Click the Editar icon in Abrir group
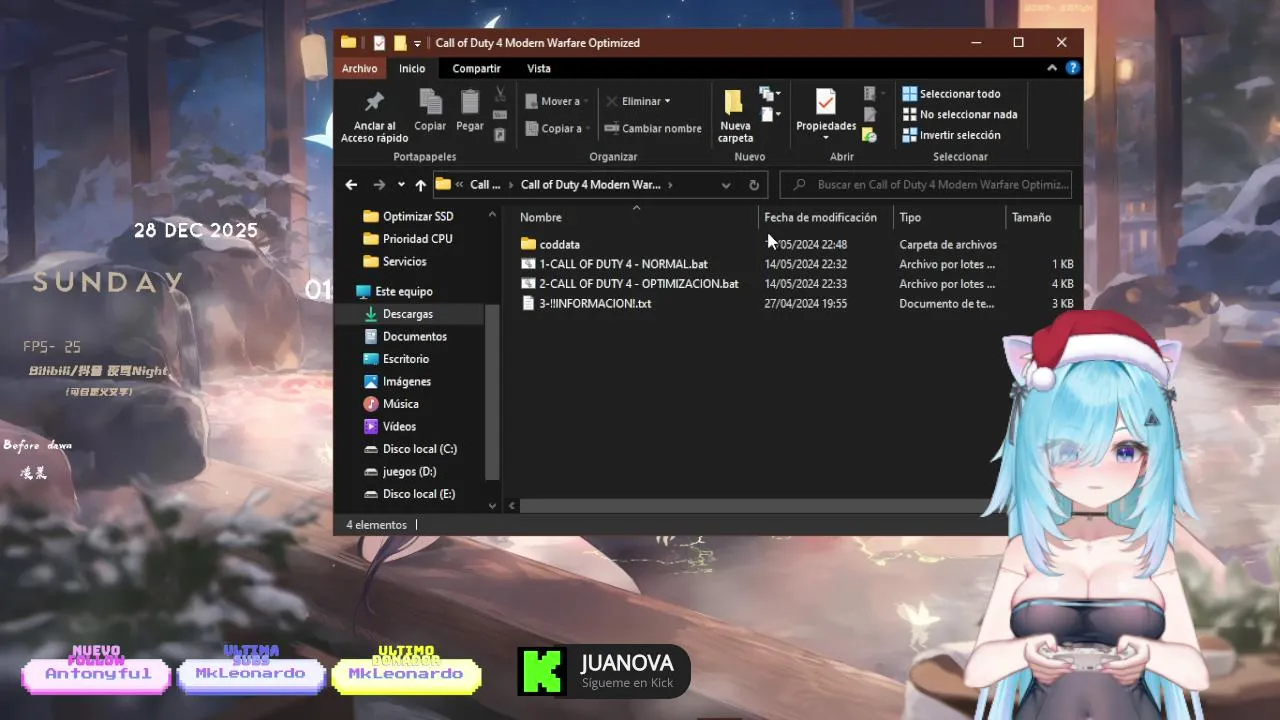Viewport: 1280px width, 720px height. click(x=870, y=115)
